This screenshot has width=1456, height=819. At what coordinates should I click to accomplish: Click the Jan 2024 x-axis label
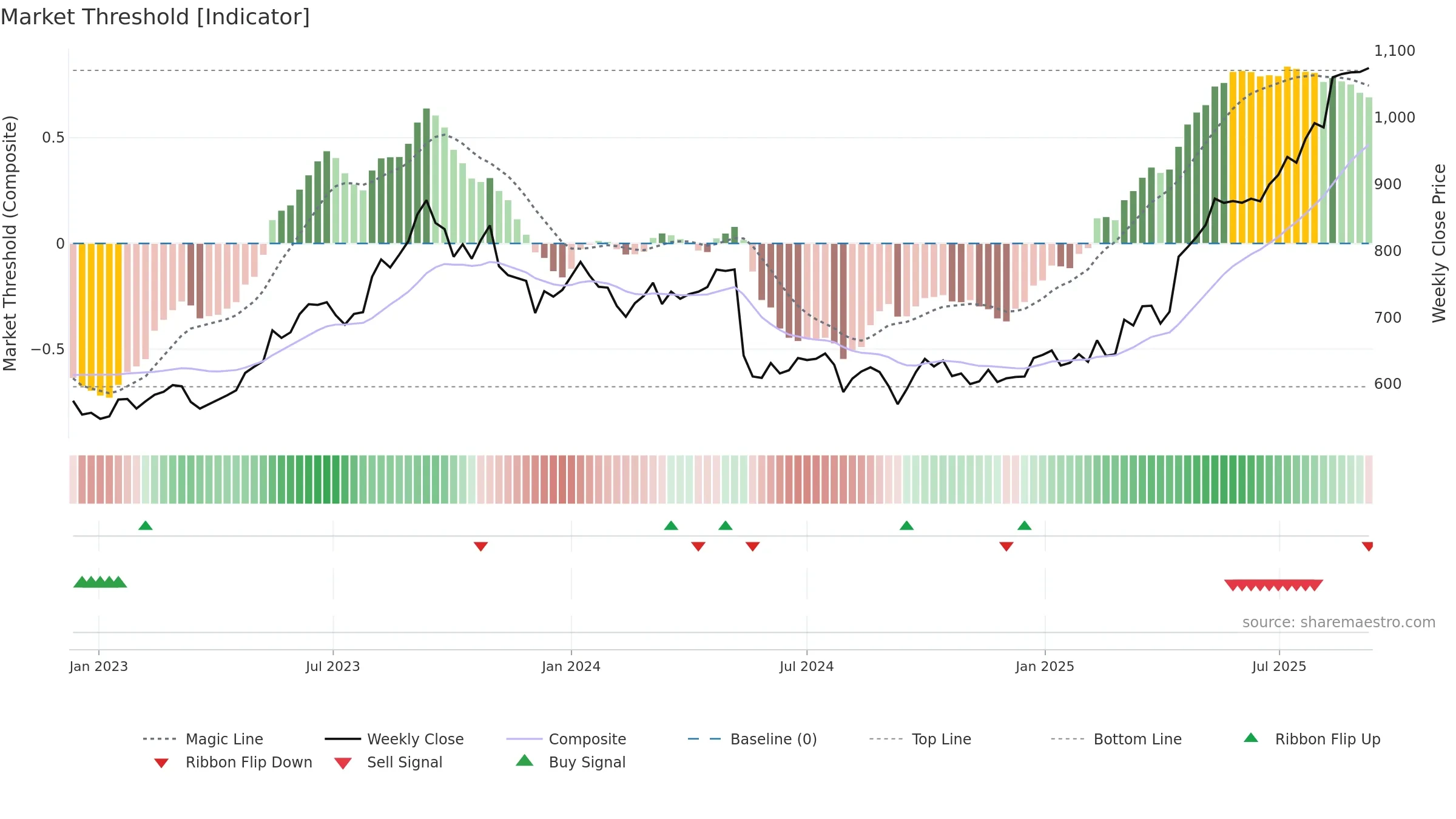[571, 666]
